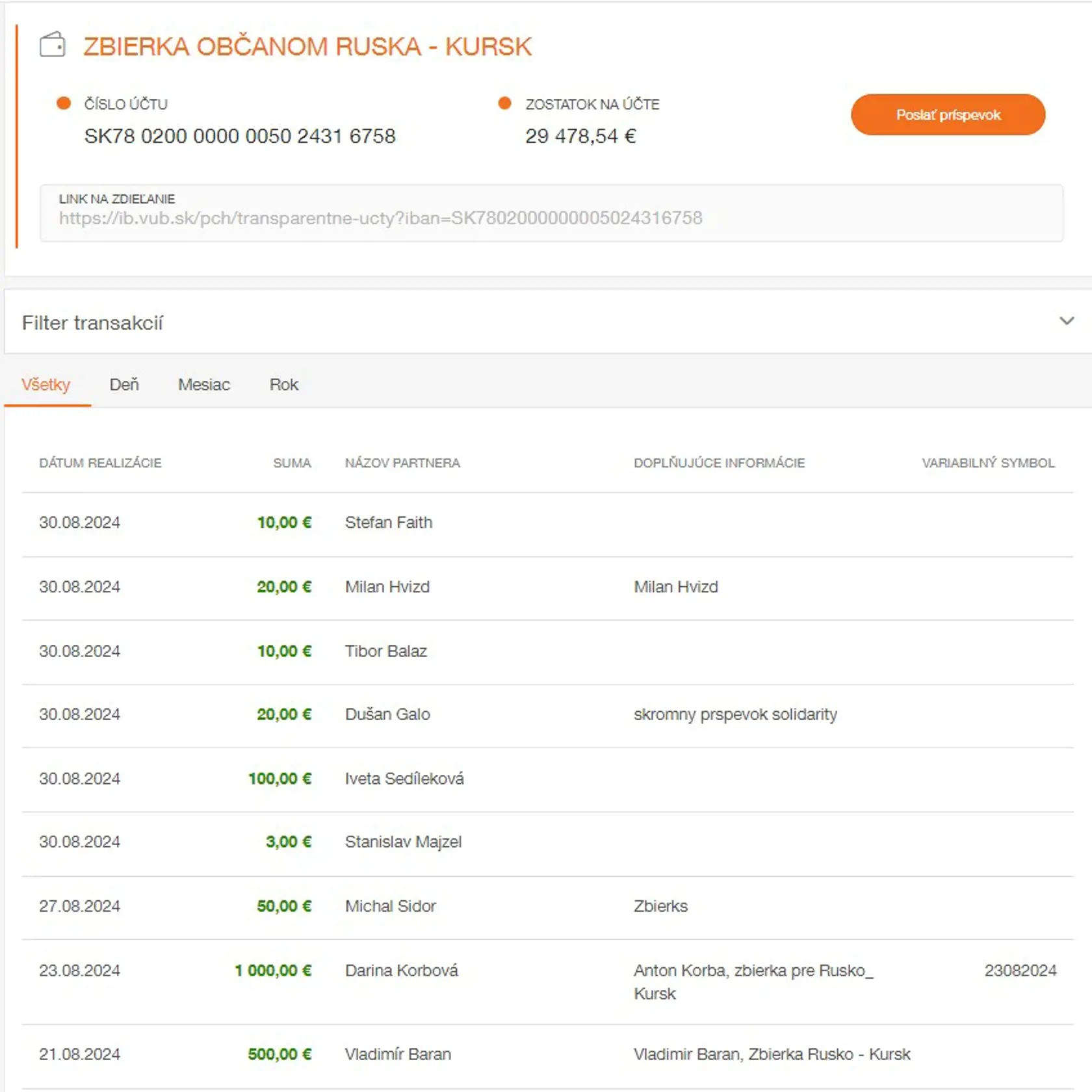Click the Stefan Faith partner name
The width and height of the screenshot is (1092, 1092).
tap(389, 523)
